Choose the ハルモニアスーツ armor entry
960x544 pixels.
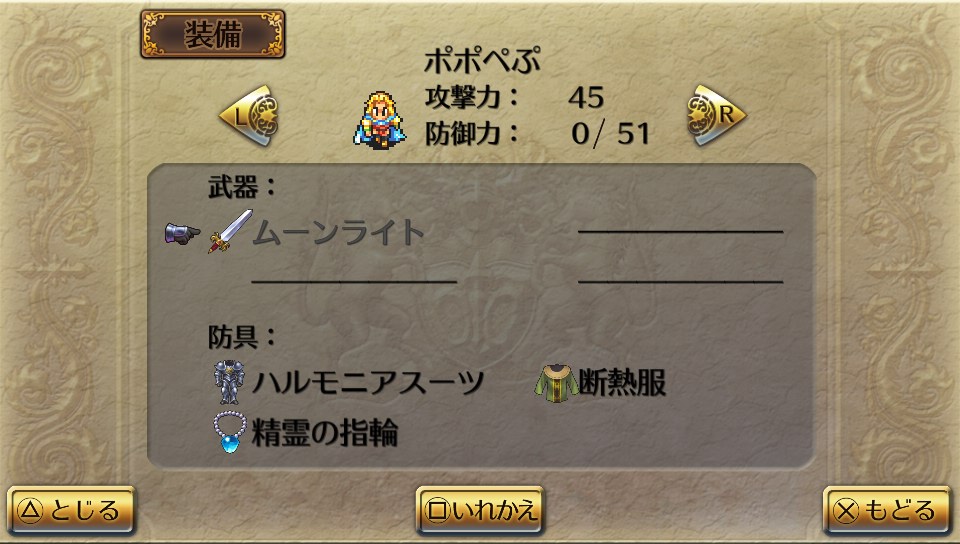348,382
